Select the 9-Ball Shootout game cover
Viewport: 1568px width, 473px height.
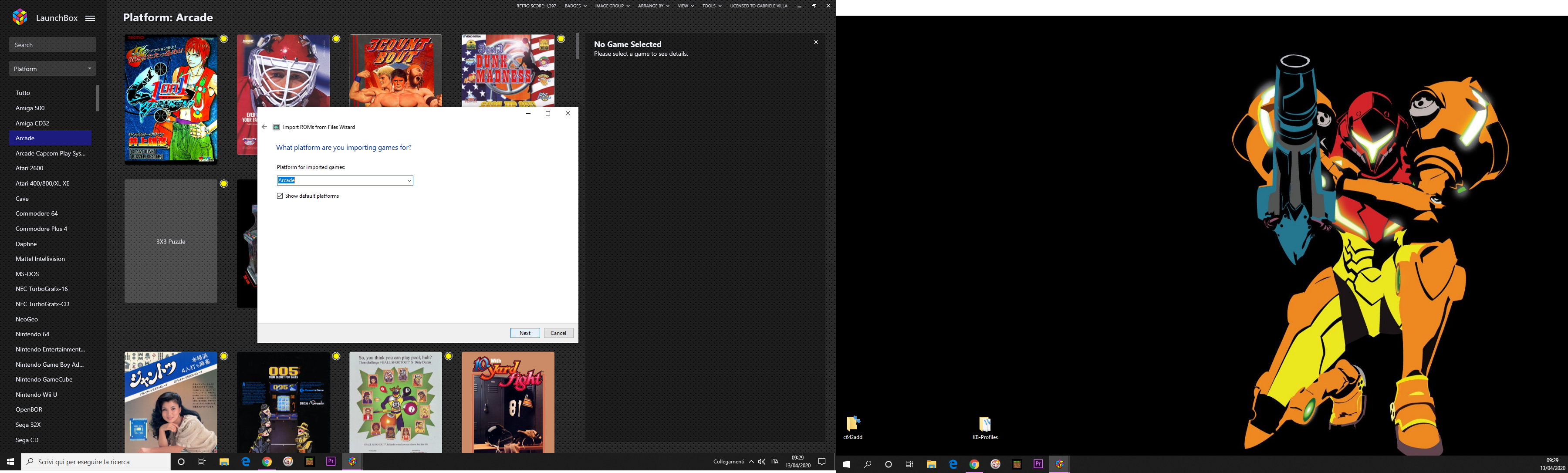395,402
